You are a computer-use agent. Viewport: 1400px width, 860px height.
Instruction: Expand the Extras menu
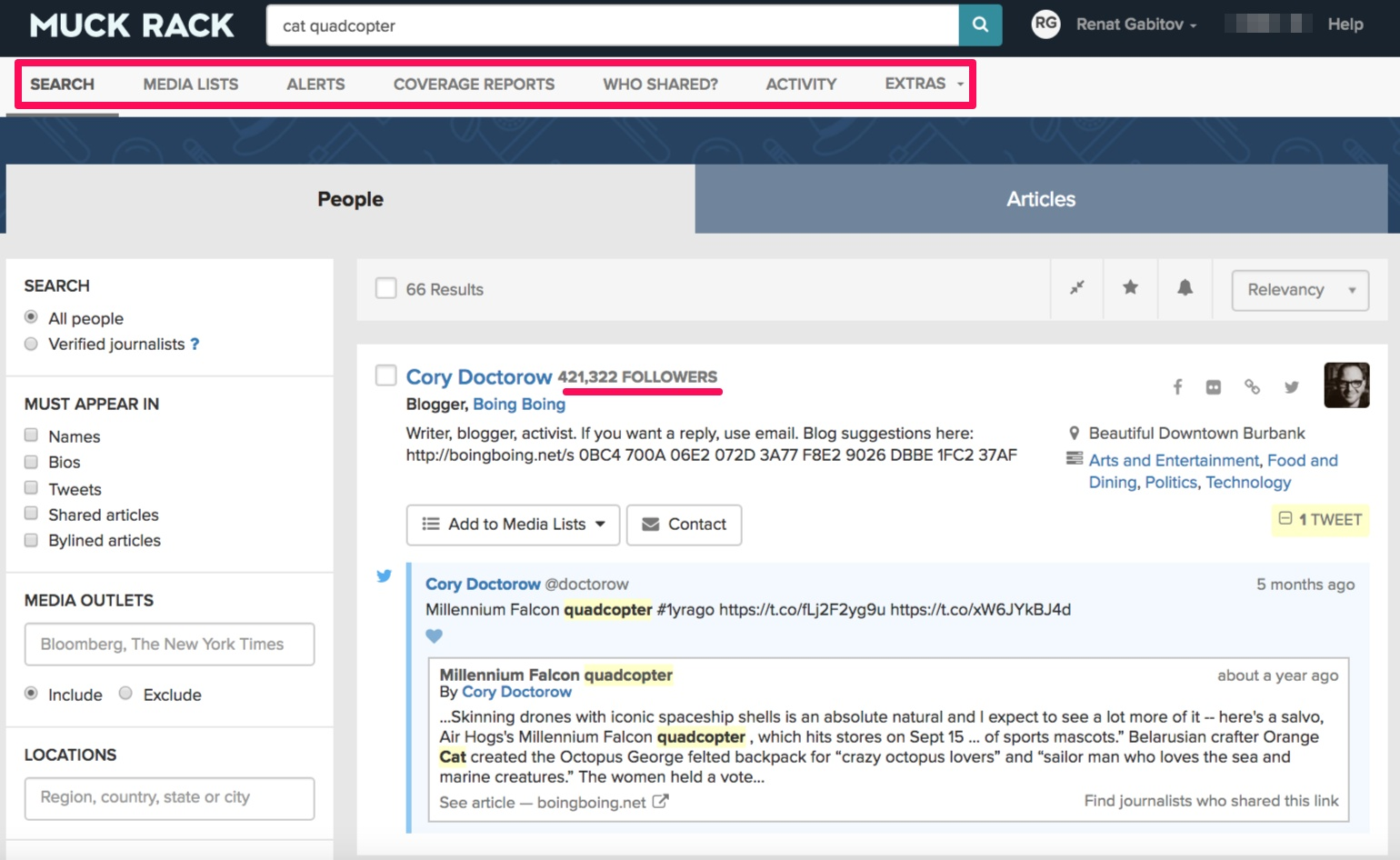[924, 84]
